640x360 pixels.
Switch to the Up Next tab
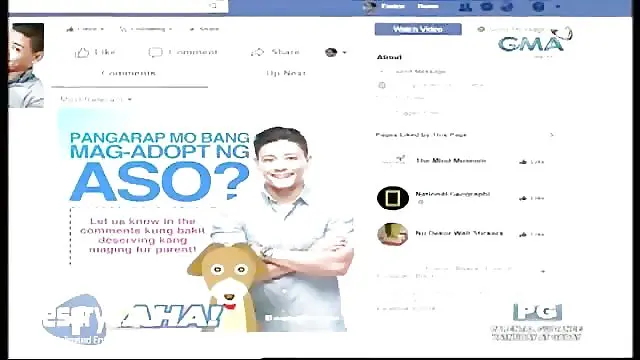tap(286, 73)
